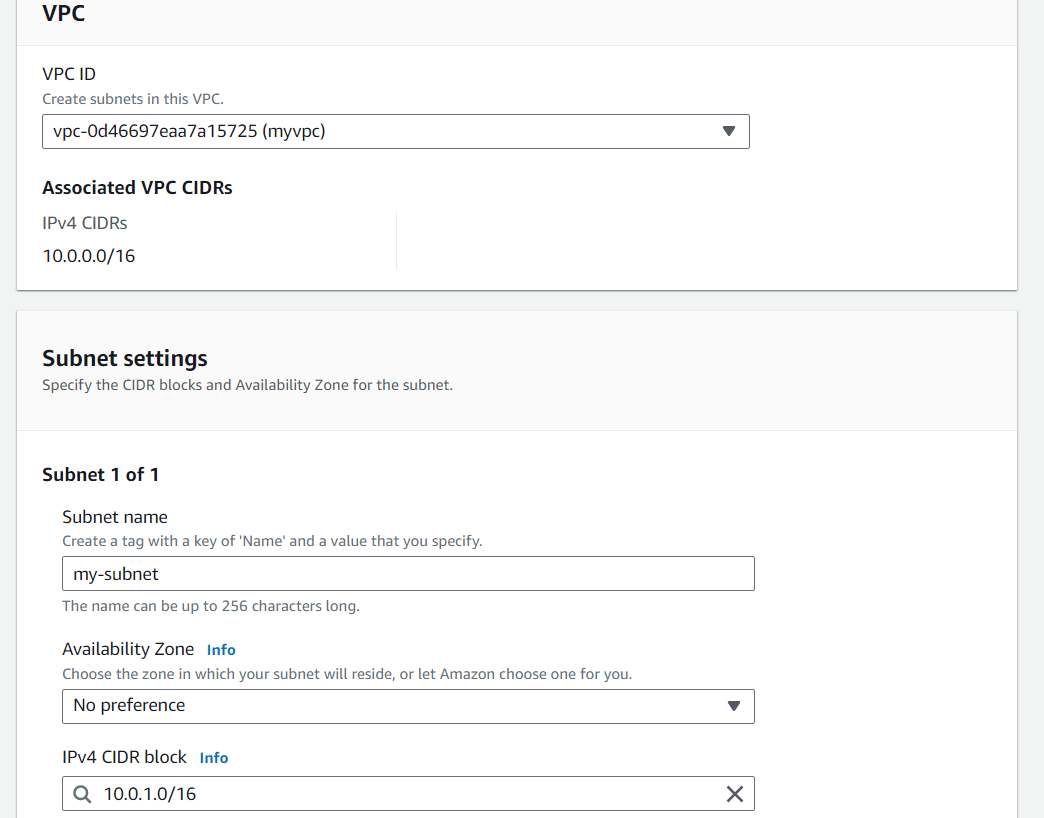This screenshot has height=818, width=1044.
Task: Open the VPC selector showing myvpc
Action: (x=395, y=131)
